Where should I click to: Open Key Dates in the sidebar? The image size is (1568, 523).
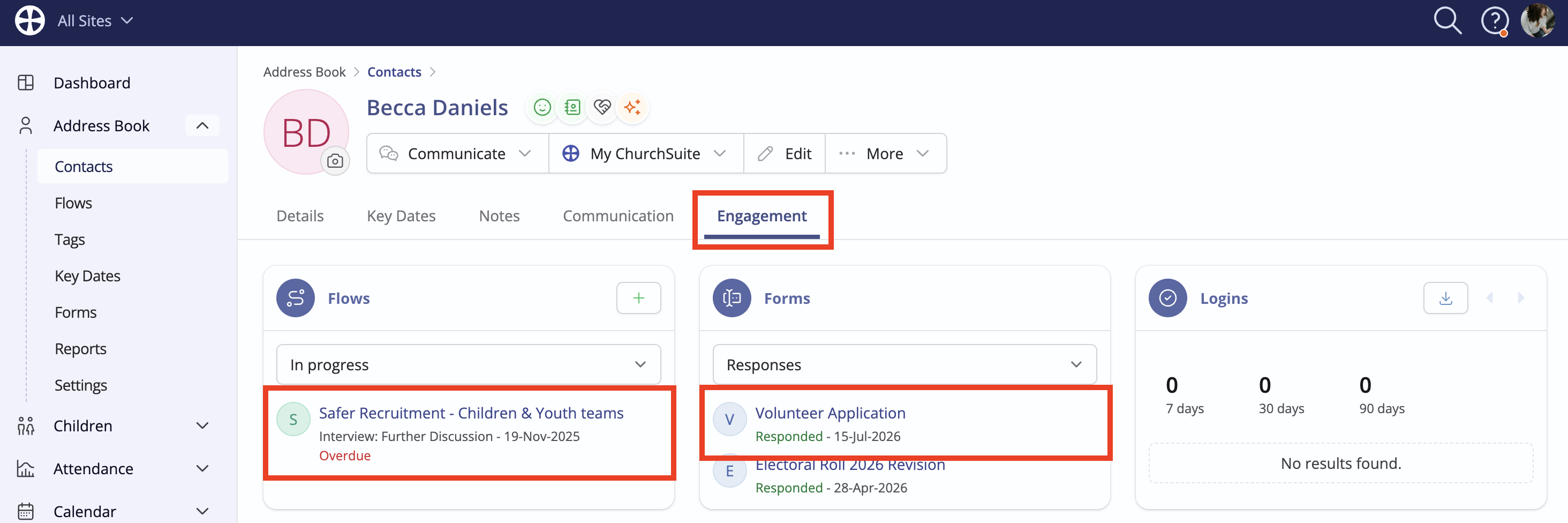(x=88, y=276)
